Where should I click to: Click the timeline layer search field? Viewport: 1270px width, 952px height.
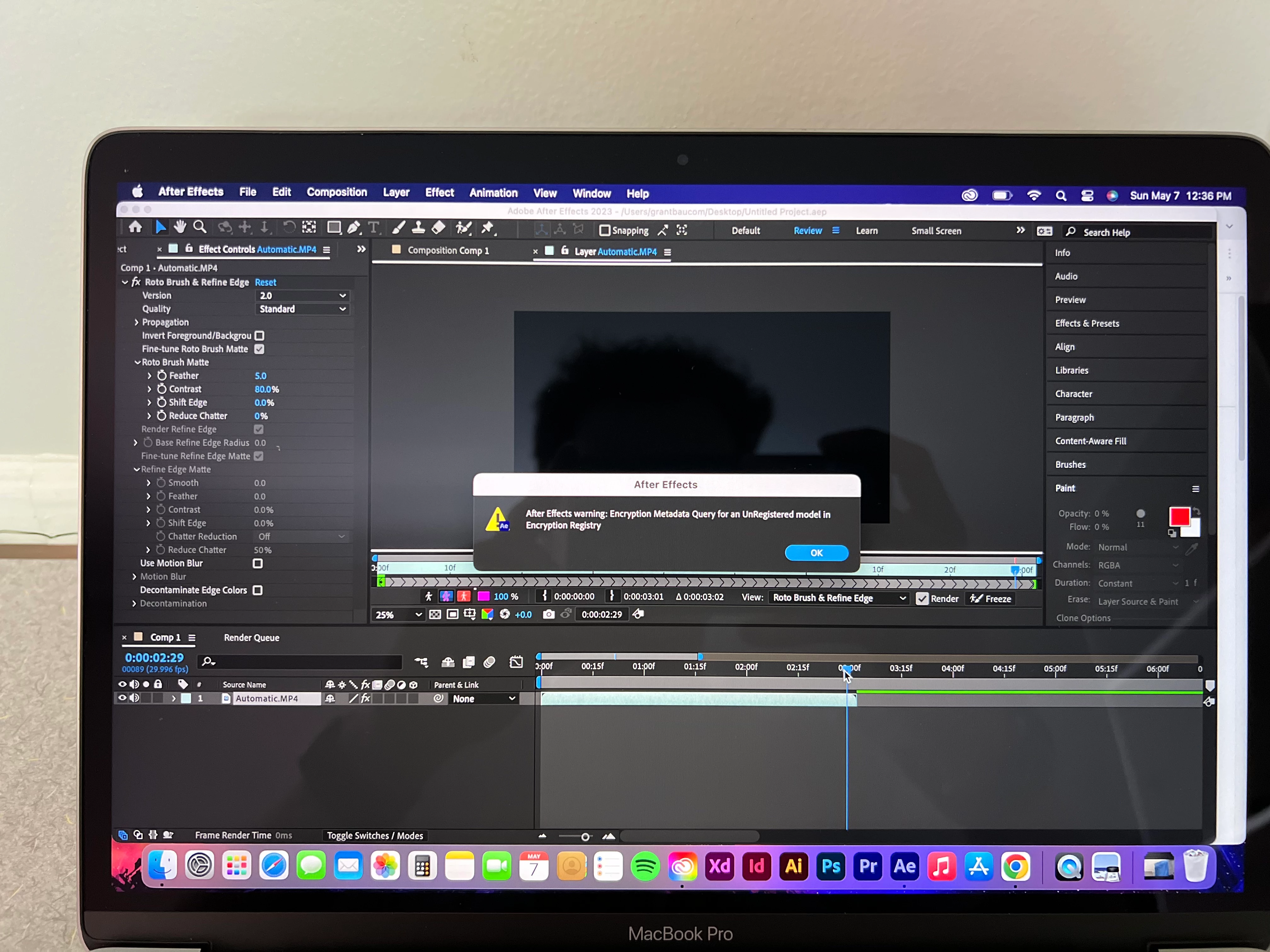point(304,662)
